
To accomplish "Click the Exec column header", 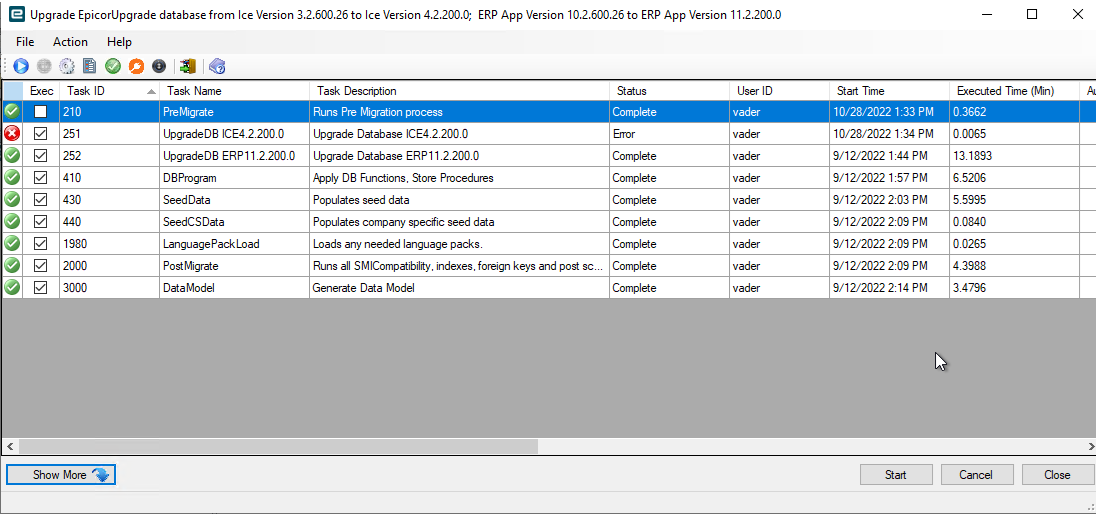I will pos(41,91).
